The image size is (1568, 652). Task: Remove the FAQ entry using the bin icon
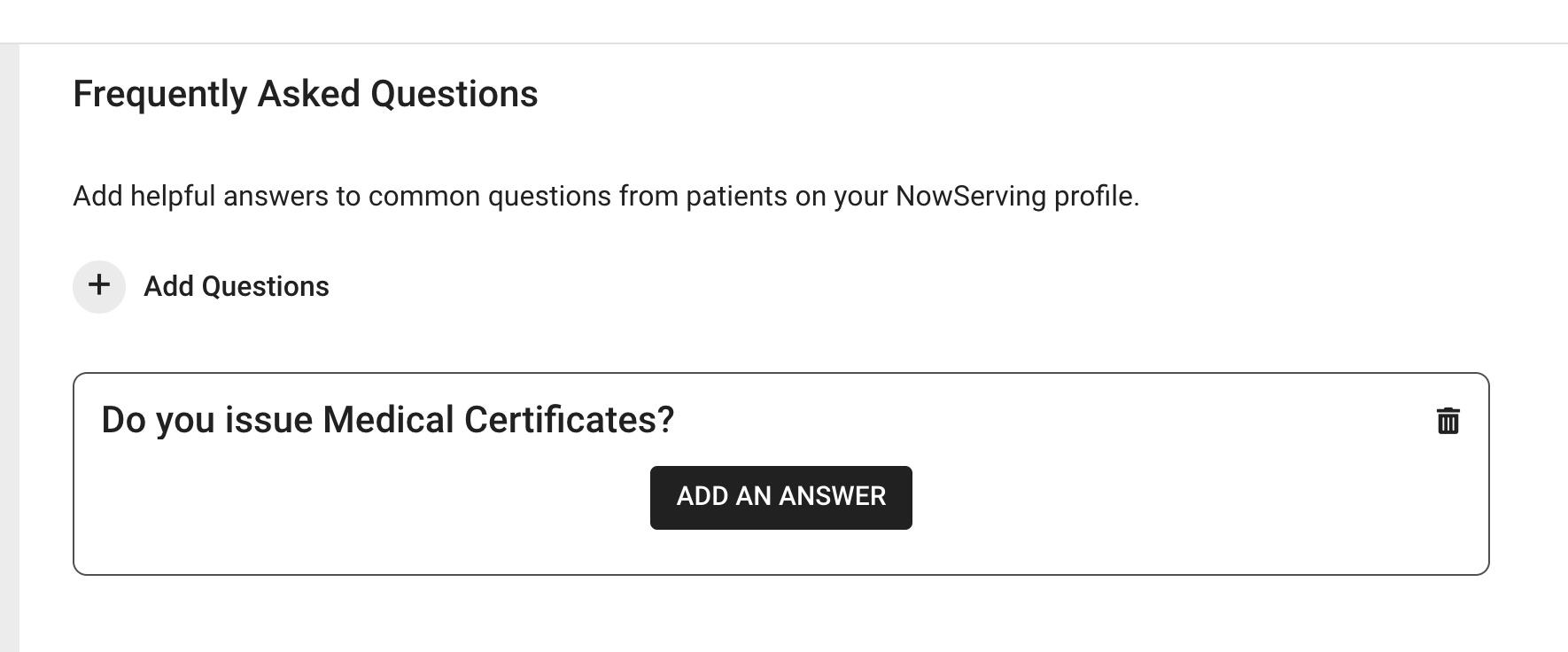[1448, 421]
